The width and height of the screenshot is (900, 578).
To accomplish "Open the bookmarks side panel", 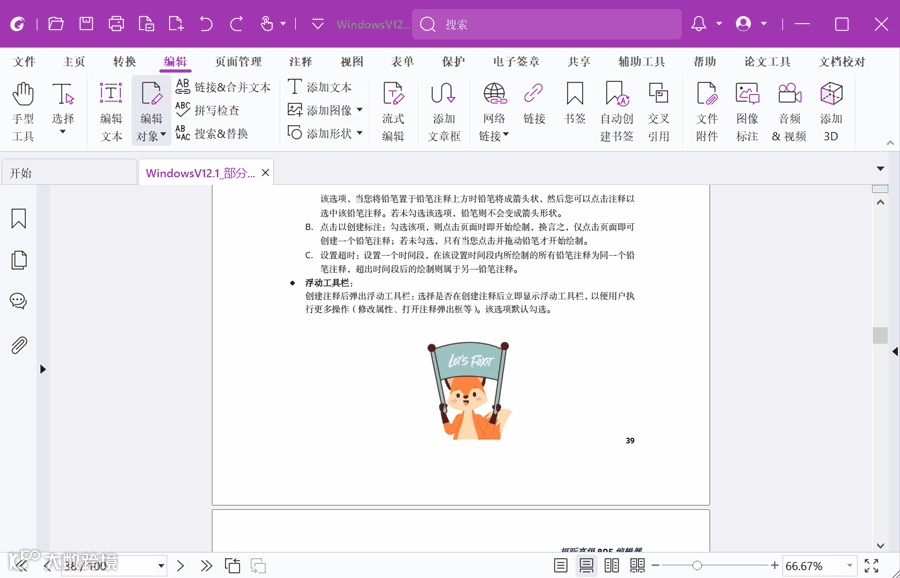I will click(x=18, y=218).
